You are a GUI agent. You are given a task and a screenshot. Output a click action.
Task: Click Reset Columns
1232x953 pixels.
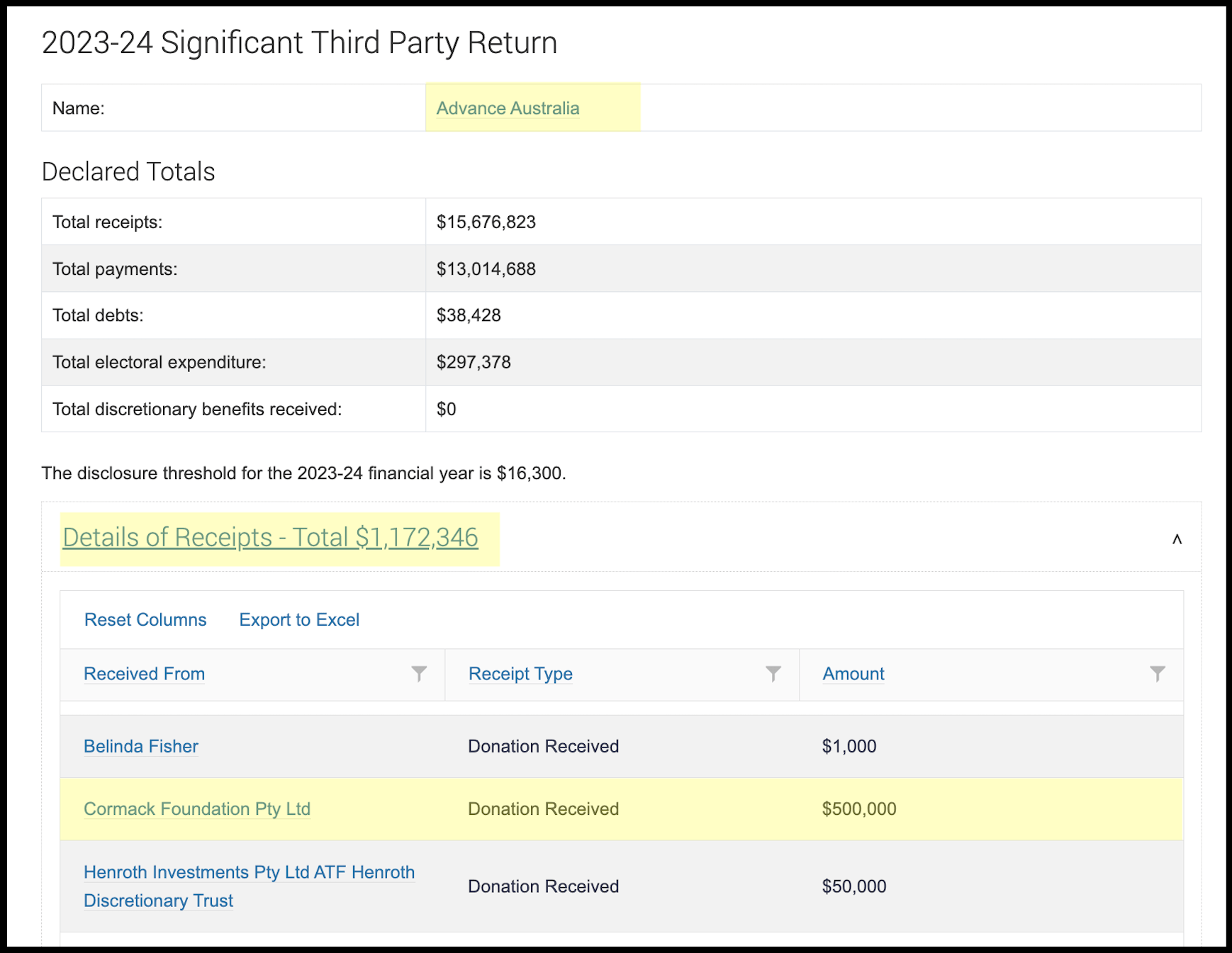(145, 620)
